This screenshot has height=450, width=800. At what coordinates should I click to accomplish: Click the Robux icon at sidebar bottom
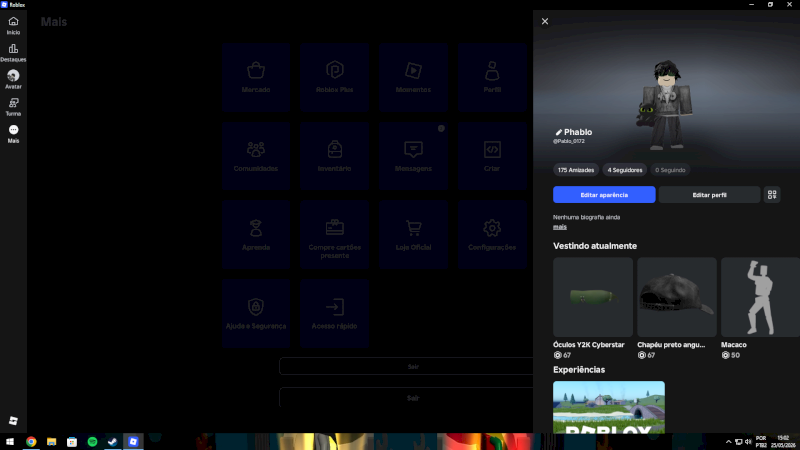tap(13, 420)
